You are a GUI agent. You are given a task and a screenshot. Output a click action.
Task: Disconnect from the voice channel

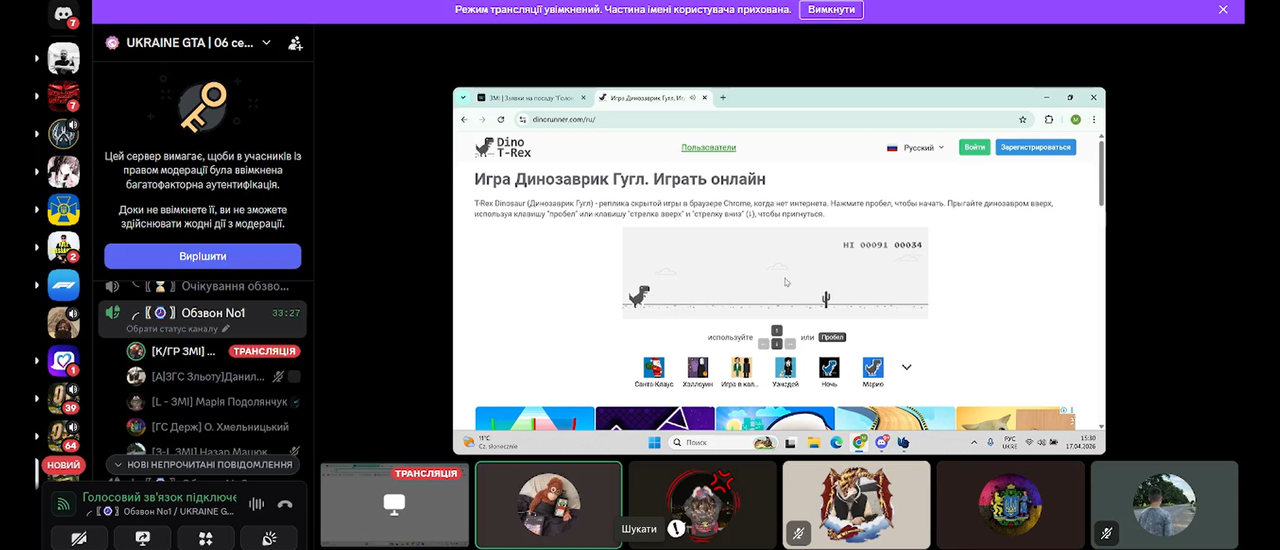pos(285,504)
